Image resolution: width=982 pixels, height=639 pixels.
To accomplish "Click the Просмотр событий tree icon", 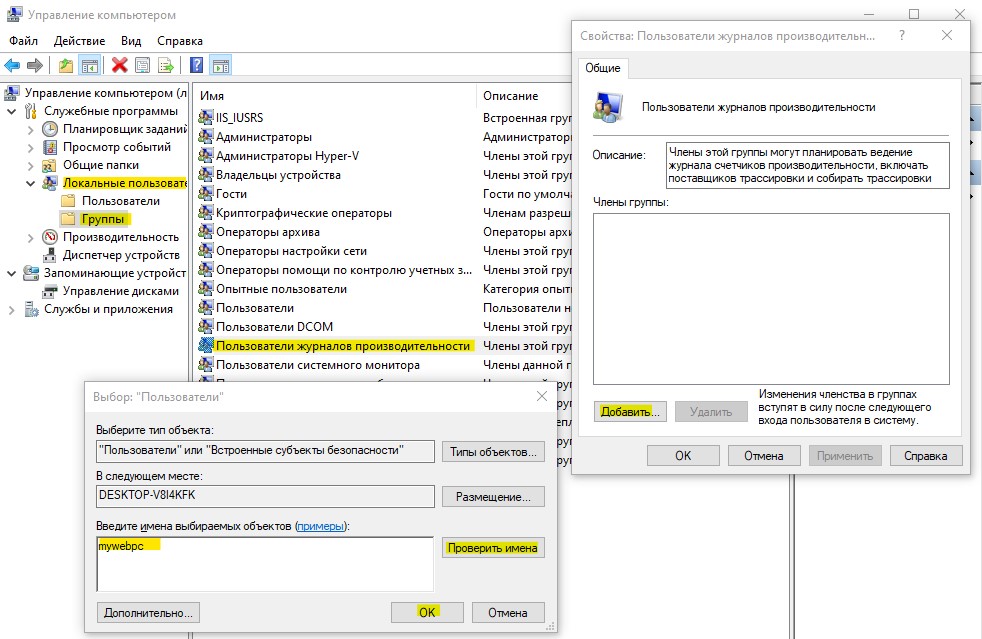I will [x=50, y=147].
